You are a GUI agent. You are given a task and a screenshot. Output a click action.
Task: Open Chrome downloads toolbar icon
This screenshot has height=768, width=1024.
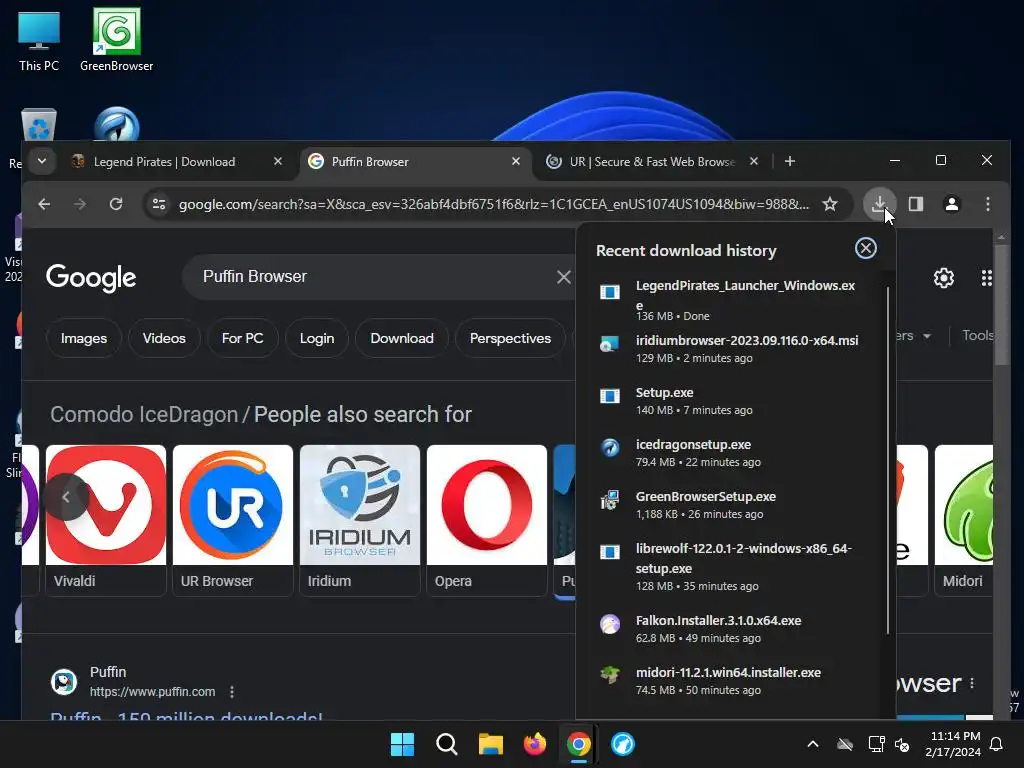(x=879, y=204)
